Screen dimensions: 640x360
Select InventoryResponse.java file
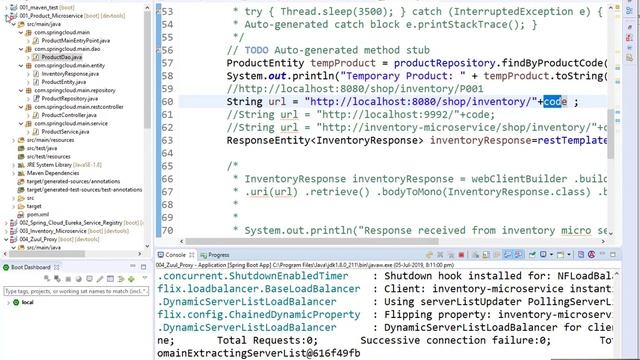point(70,74)
